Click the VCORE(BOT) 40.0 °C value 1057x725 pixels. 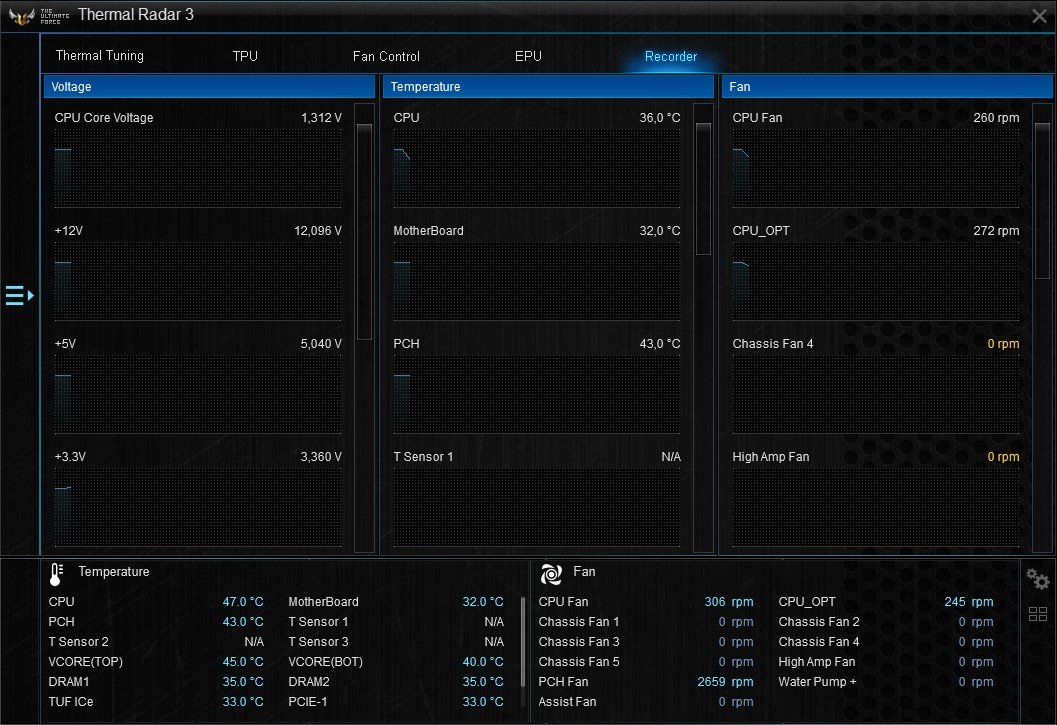483,662
